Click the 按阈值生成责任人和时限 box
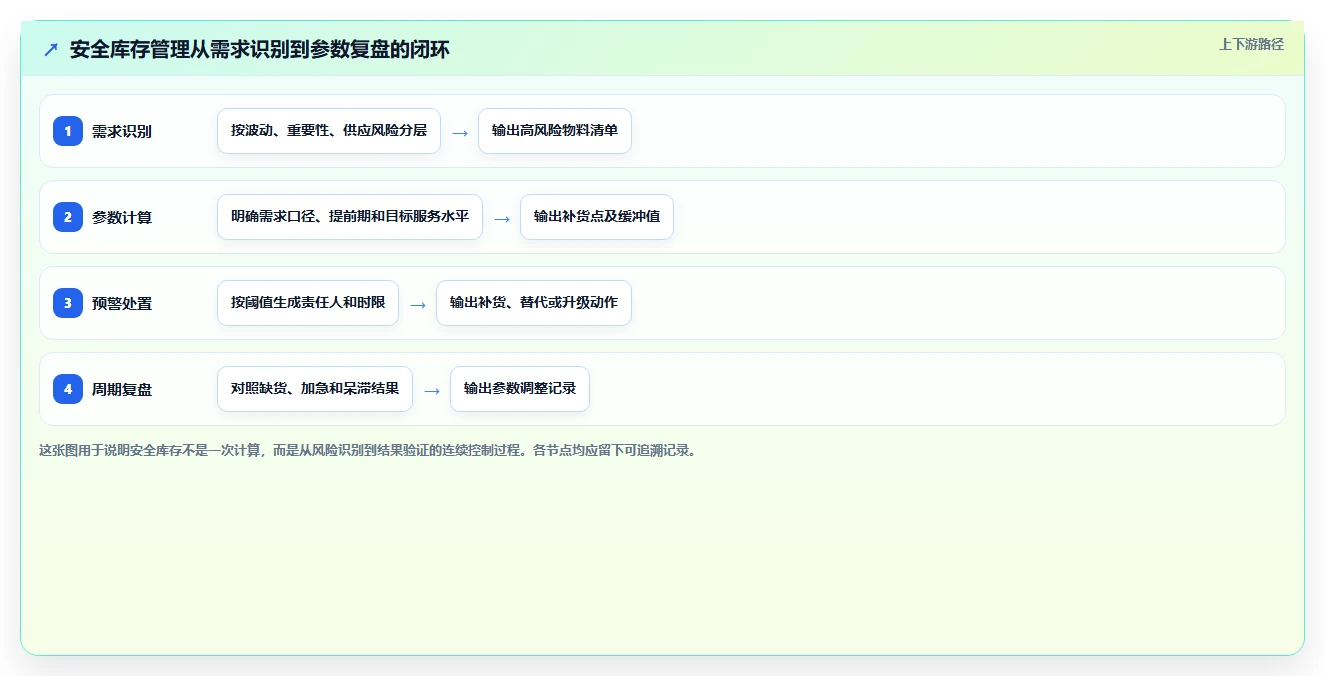The width and height of the screenshot is (1325, 676). 308,303
